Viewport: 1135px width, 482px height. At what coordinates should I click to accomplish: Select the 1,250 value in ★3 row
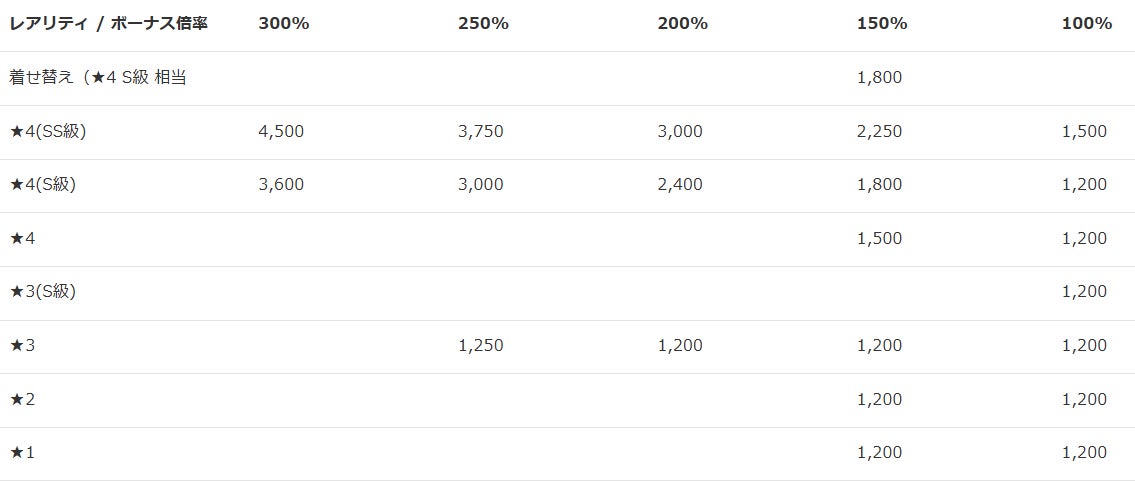[x=481, y=346]
